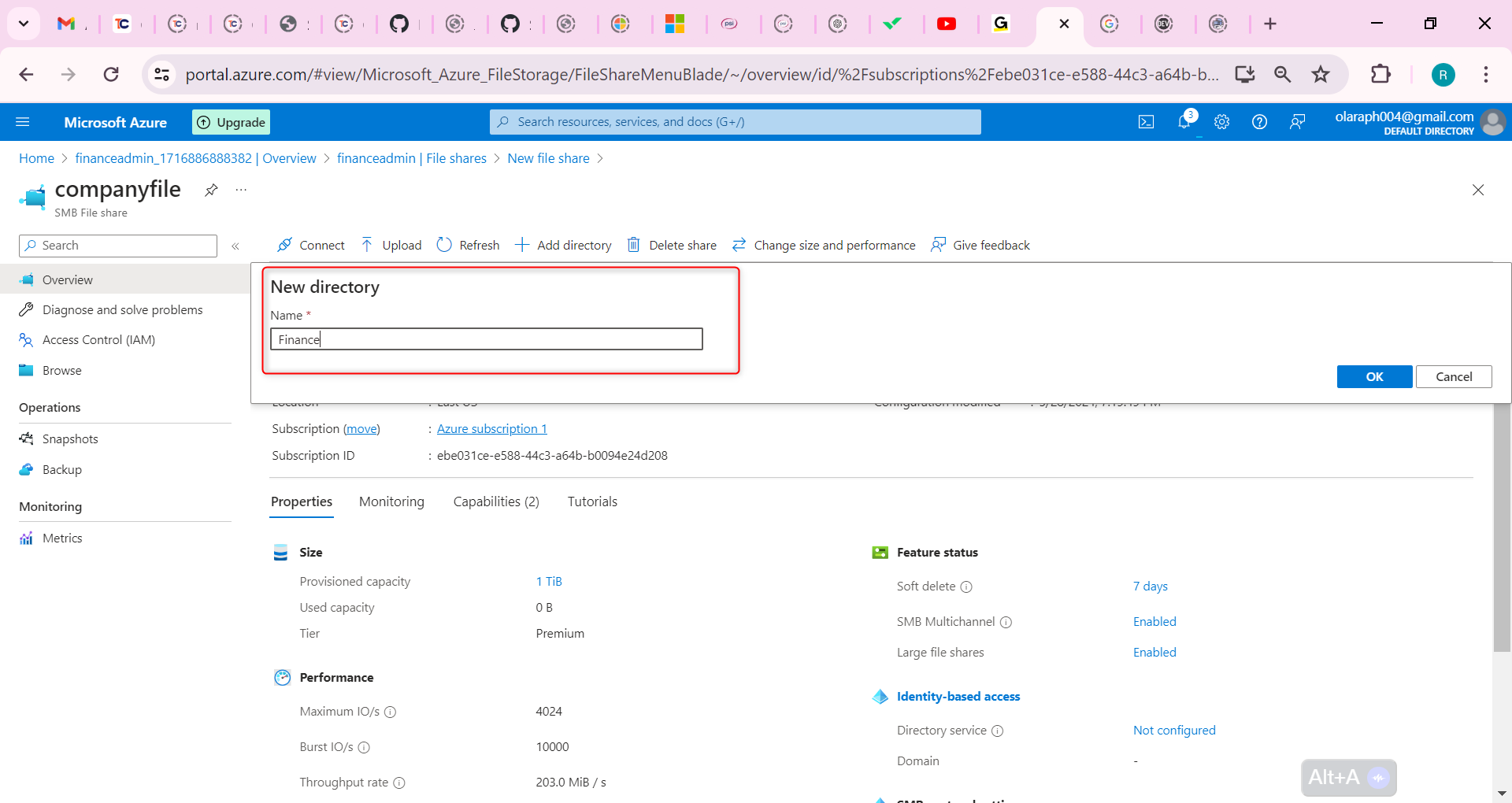
Task: Refresh the file share view
Action: 468,245
